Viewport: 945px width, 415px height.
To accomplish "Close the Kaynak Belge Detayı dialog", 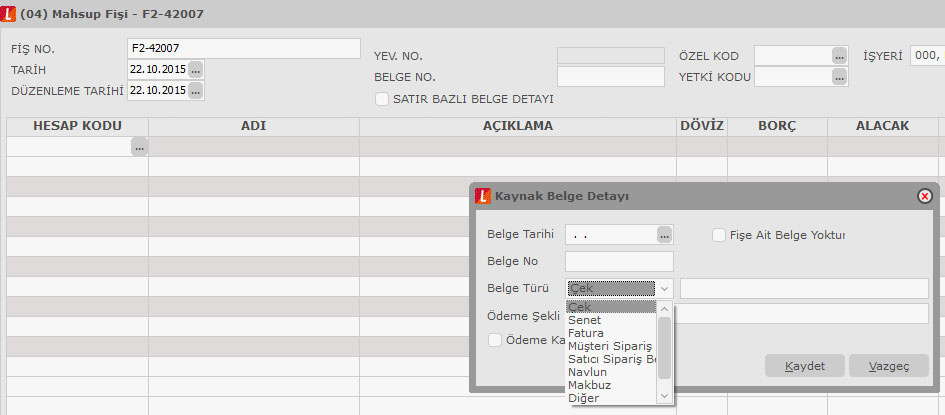I will [924, 196].
